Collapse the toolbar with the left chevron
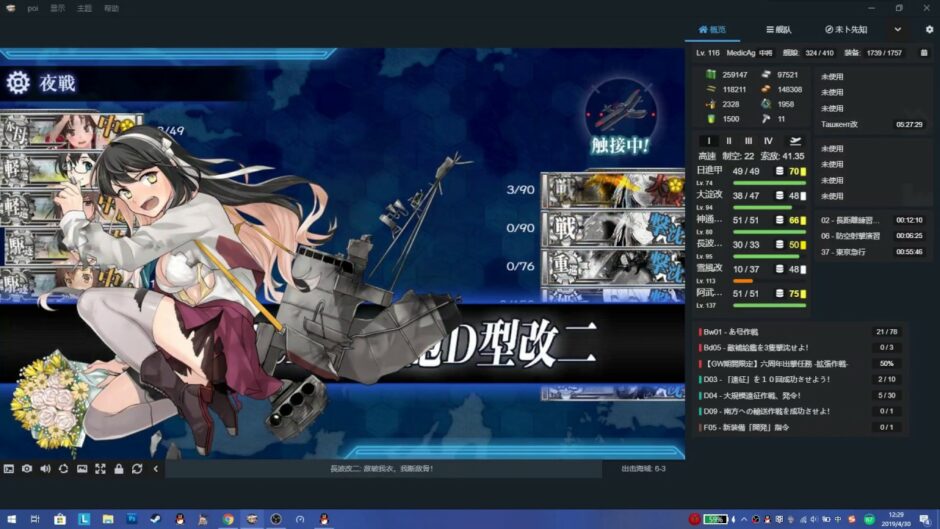This screenshot has width=940, height=529. pos(155,468)
